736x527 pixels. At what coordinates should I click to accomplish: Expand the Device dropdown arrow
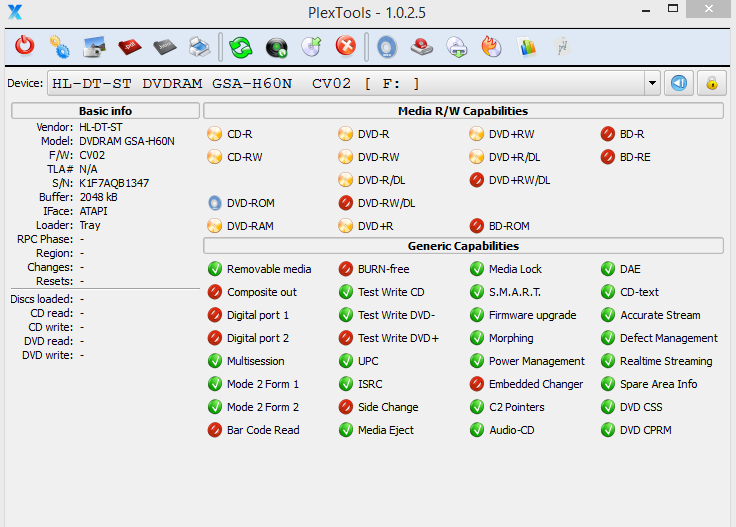coord(652,83)
